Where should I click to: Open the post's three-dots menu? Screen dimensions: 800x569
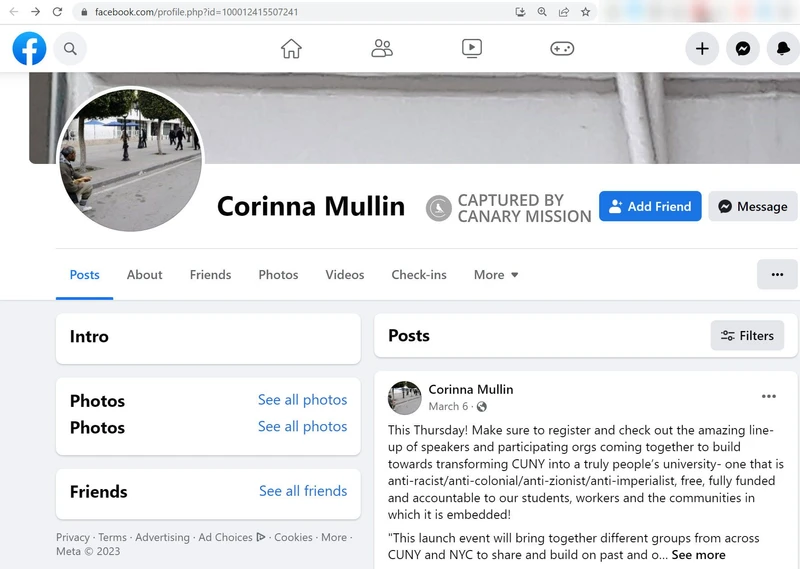click(768, 397)
